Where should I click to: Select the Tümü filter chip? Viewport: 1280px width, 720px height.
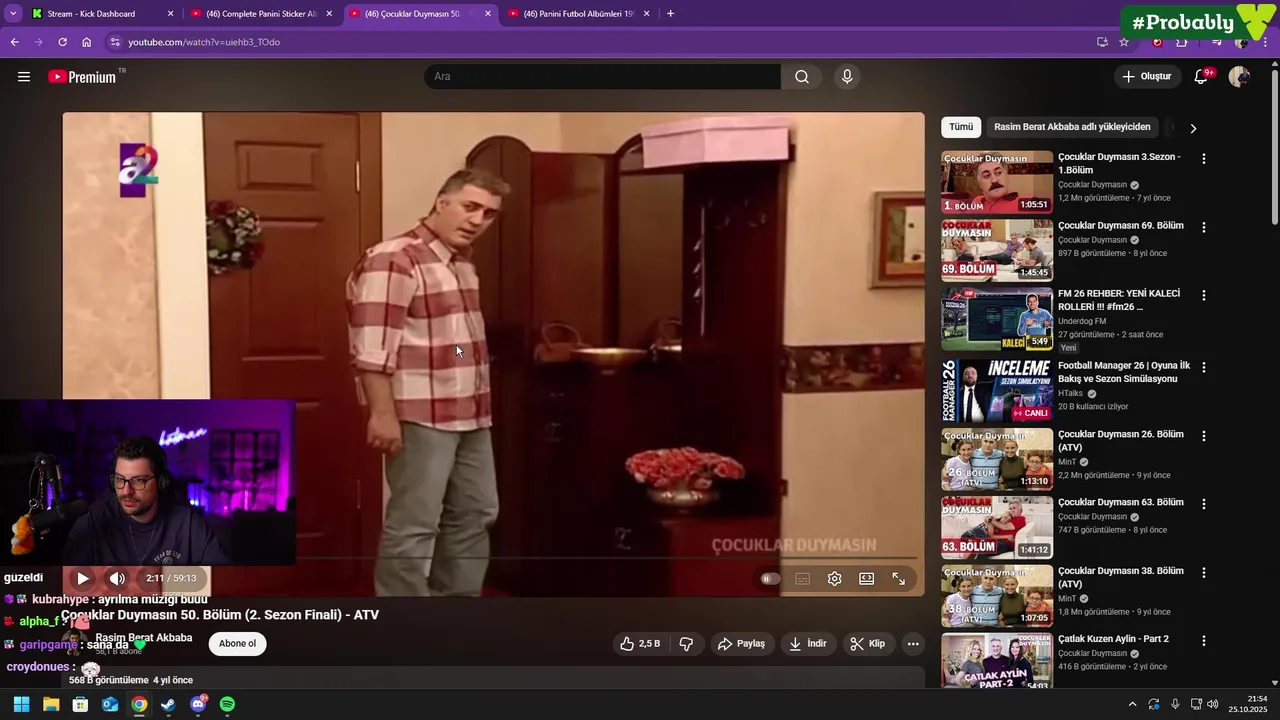pyautogui.click(x=961, y=127)
